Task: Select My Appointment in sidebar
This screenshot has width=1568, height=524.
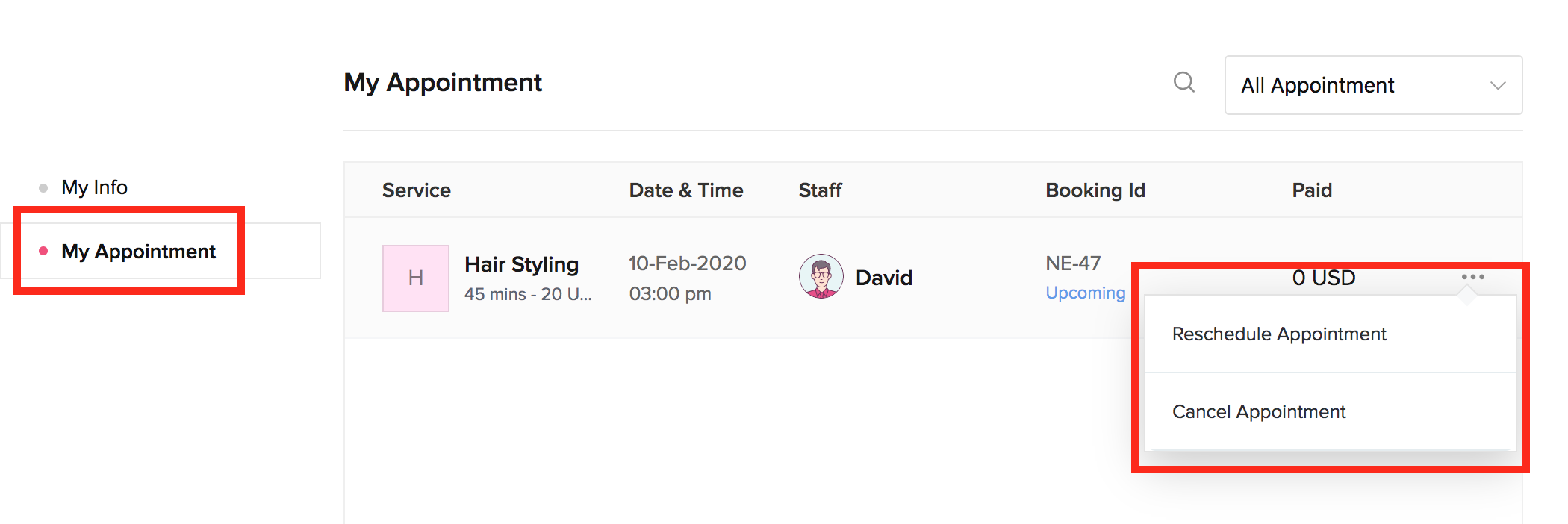Action: [138, 252]
